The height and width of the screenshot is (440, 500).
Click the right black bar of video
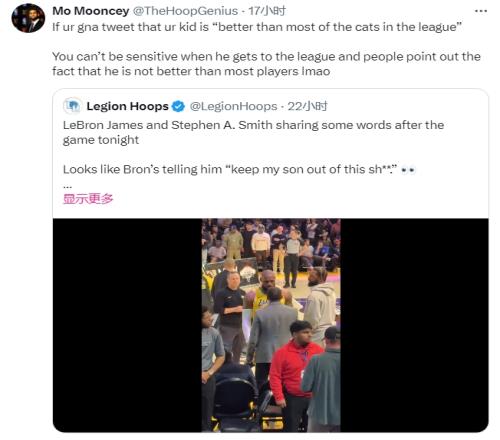coord(414,325)
